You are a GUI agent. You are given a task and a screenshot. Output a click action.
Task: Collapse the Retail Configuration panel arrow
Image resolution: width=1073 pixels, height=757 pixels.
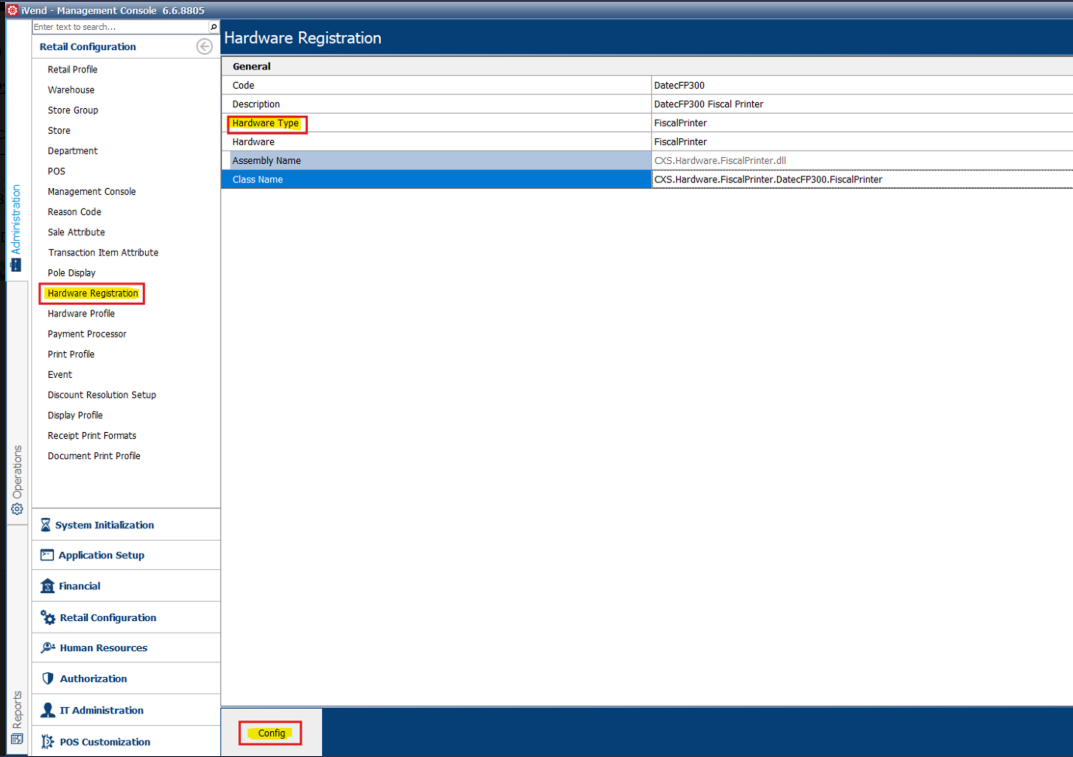point(204,47)
